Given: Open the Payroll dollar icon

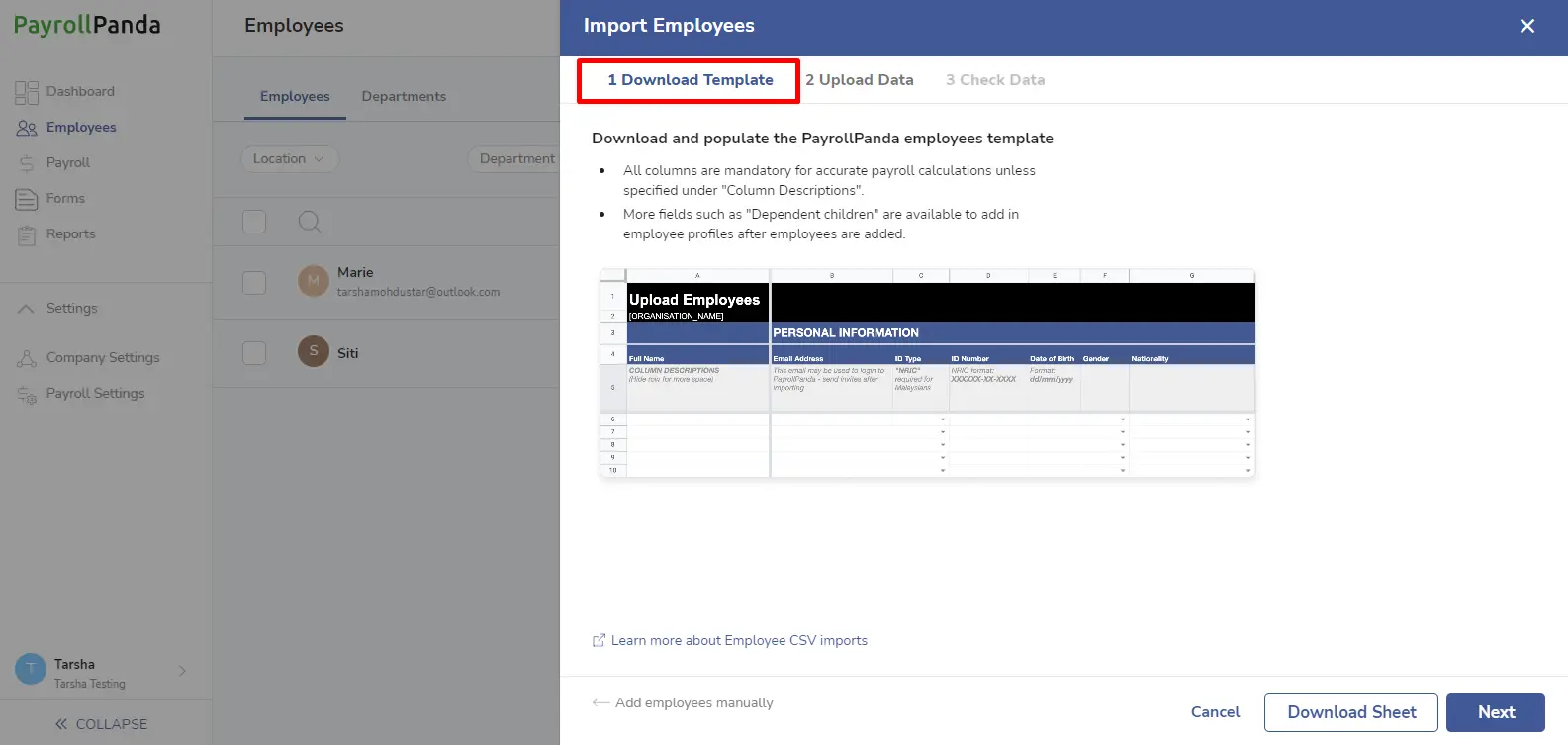Looking at the screenshot, I should pos(27,163).
